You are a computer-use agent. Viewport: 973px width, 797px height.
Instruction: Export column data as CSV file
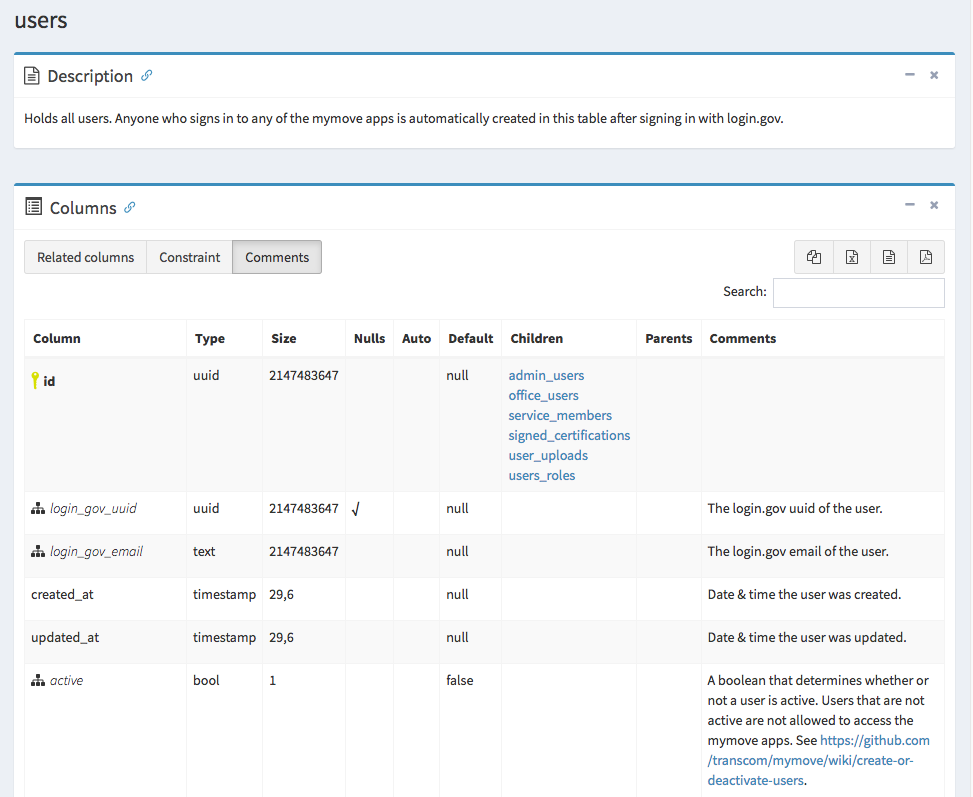[x=888, y=257]
